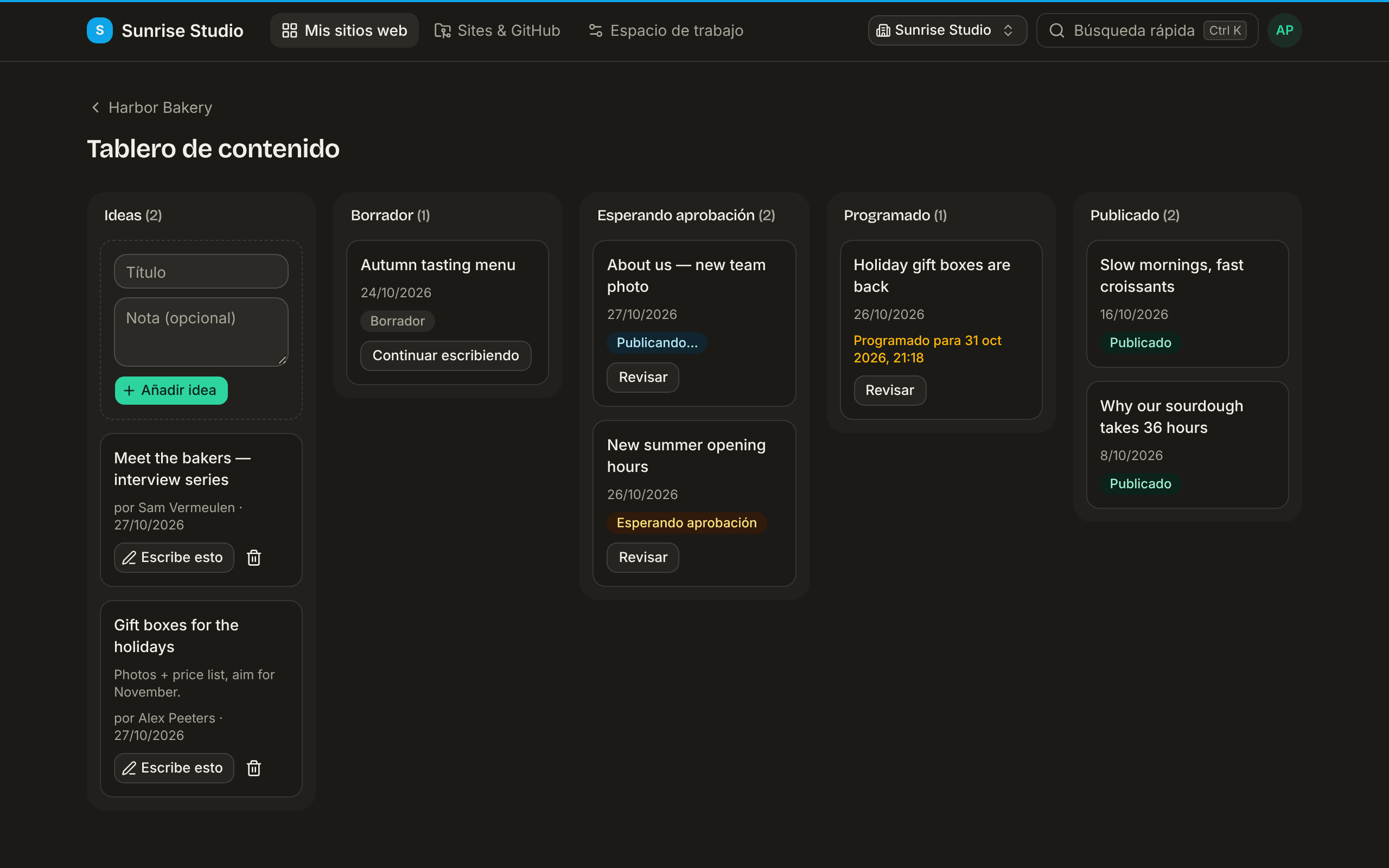Click the Nota (opcional) text area
Image resolution: width=1389 pixels, height=868 pixels.
(201, 332)
